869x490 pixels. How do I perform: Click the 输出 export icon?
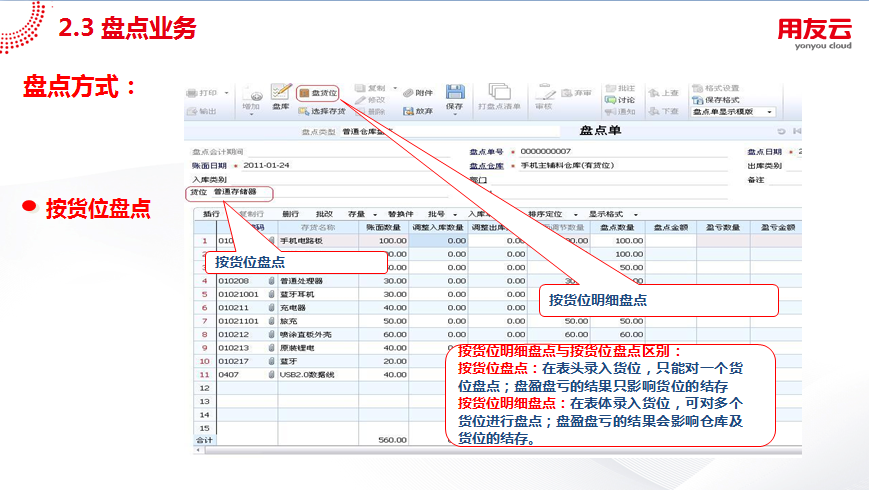tap(192, 111)
